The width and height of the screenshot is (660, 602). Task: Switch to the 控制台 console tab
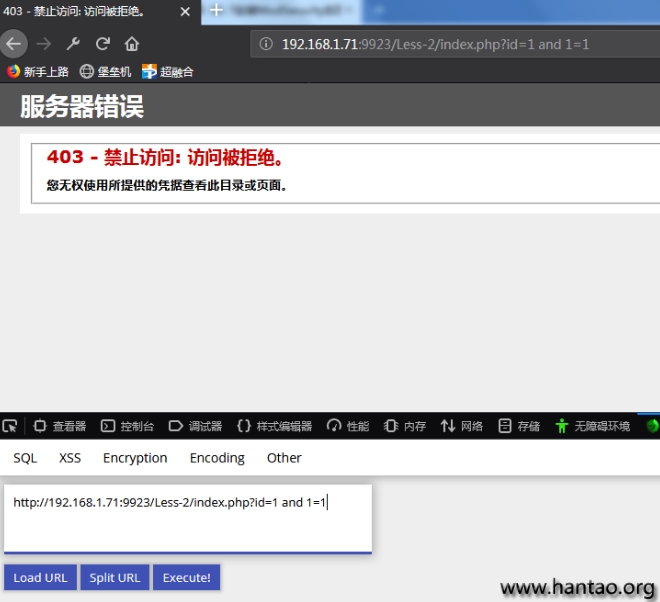(x=128, y=426)
